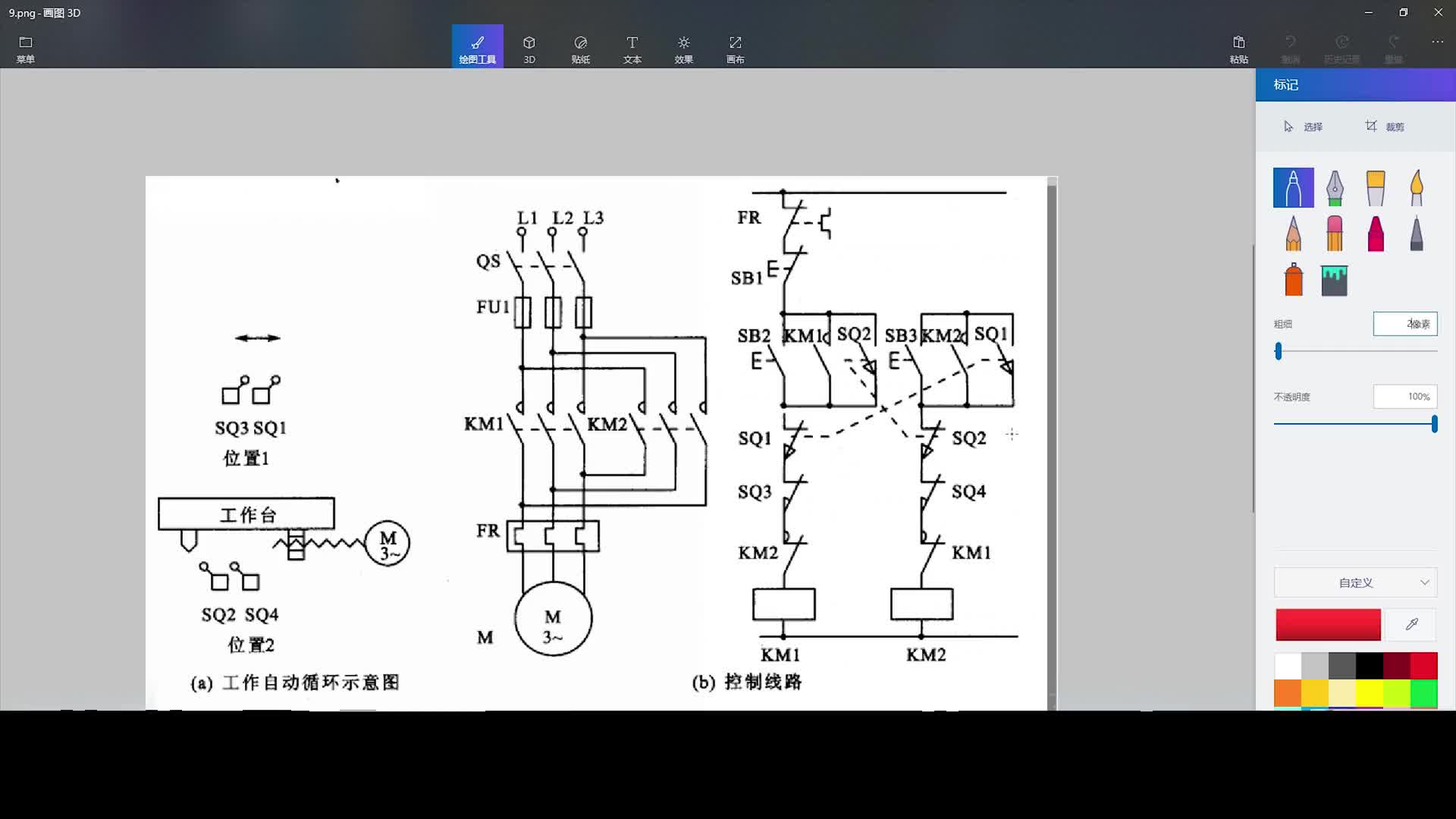The width and height of the screenshot is (1456, 819).
Task: Open the 文本 text tab
Action: click(x=632, y=48)
